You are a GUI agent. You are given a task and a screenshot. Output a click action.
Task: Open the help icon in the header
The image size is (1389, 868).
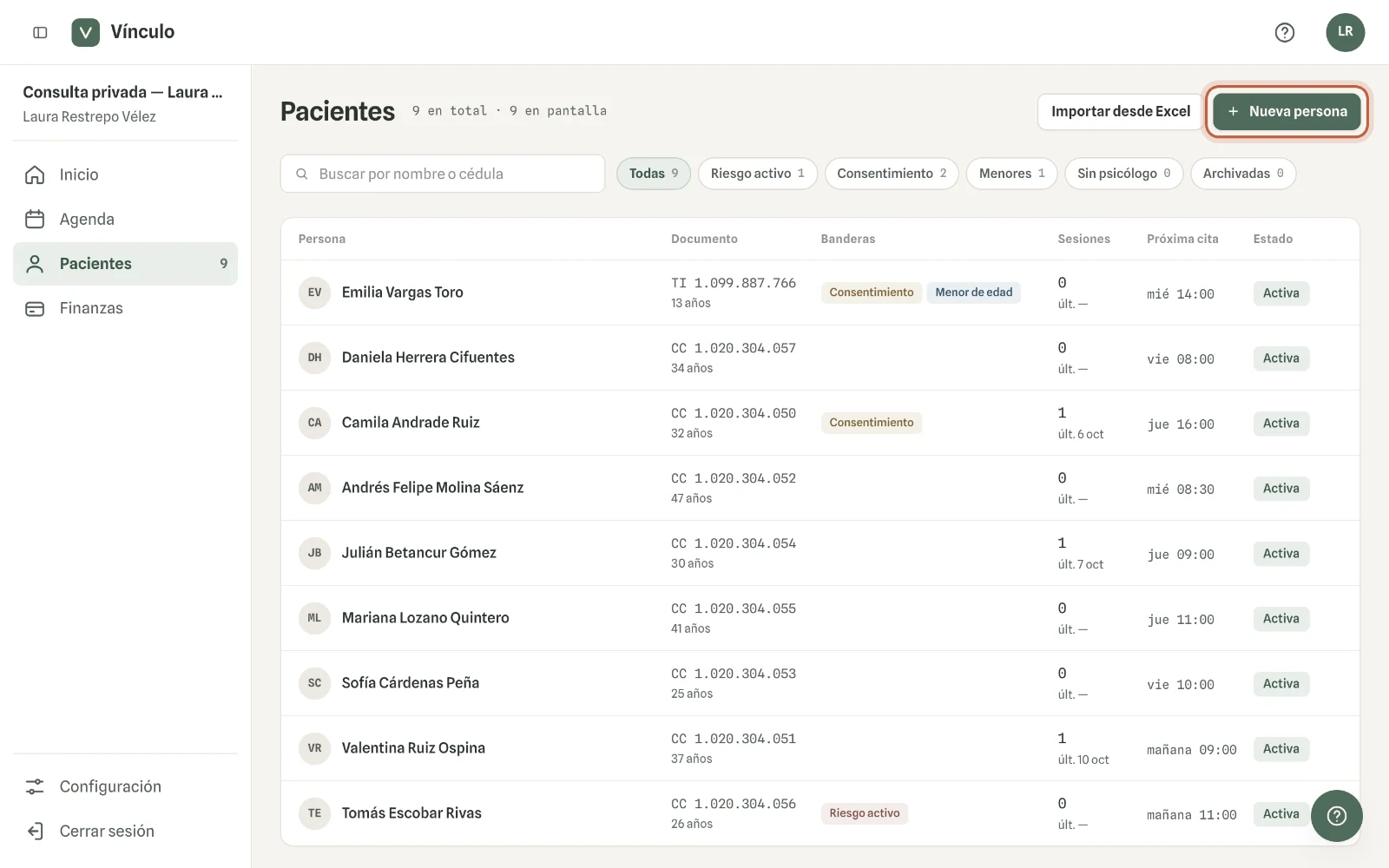(x=1285, y=32)
